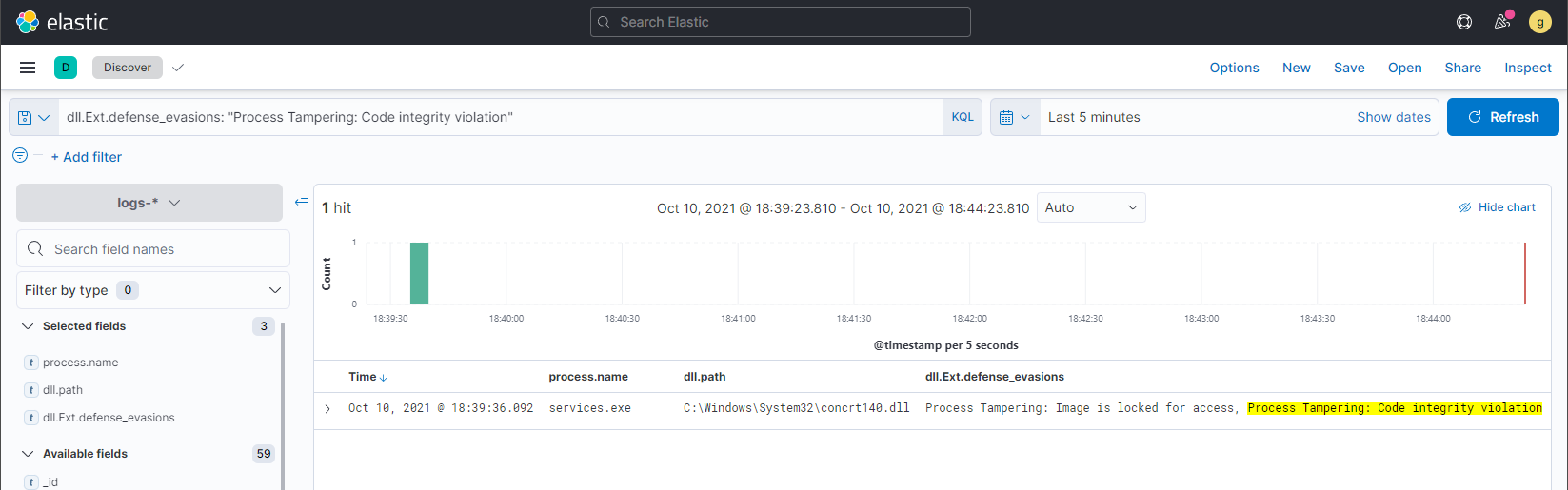This screenshot has height=490, width=1568.
Task: Click Save in the top menu
Action: [x=1349, y=68]
